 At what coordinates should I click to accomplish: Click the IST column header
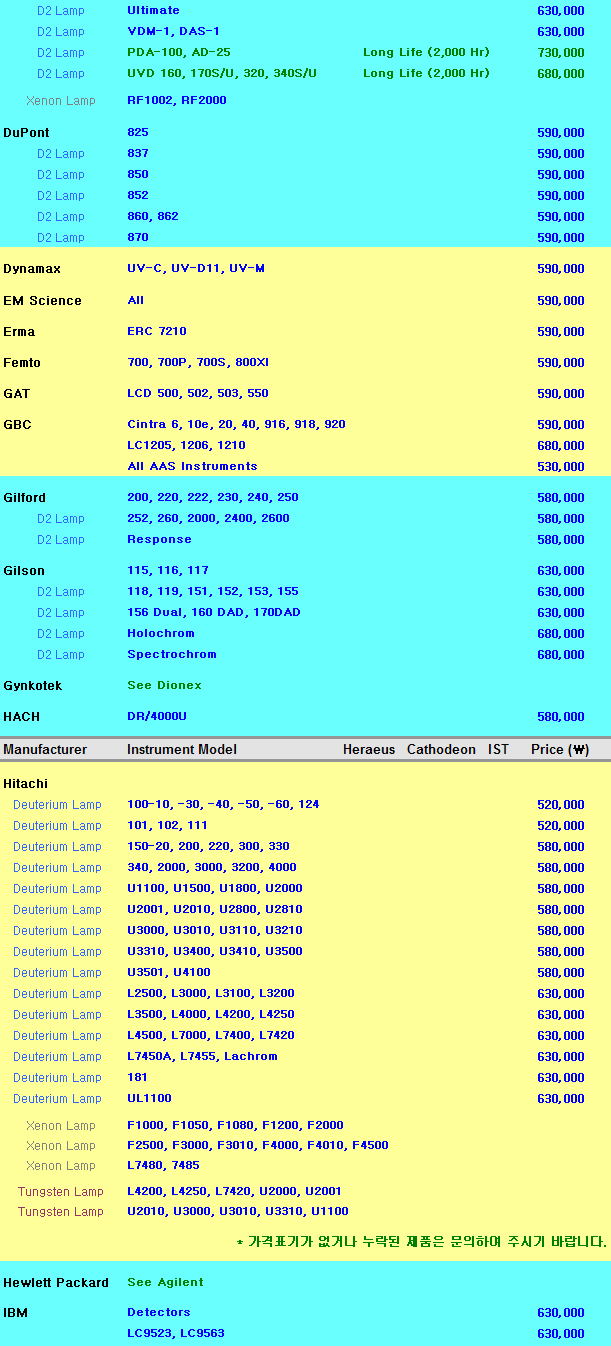[x=498, y=749]
